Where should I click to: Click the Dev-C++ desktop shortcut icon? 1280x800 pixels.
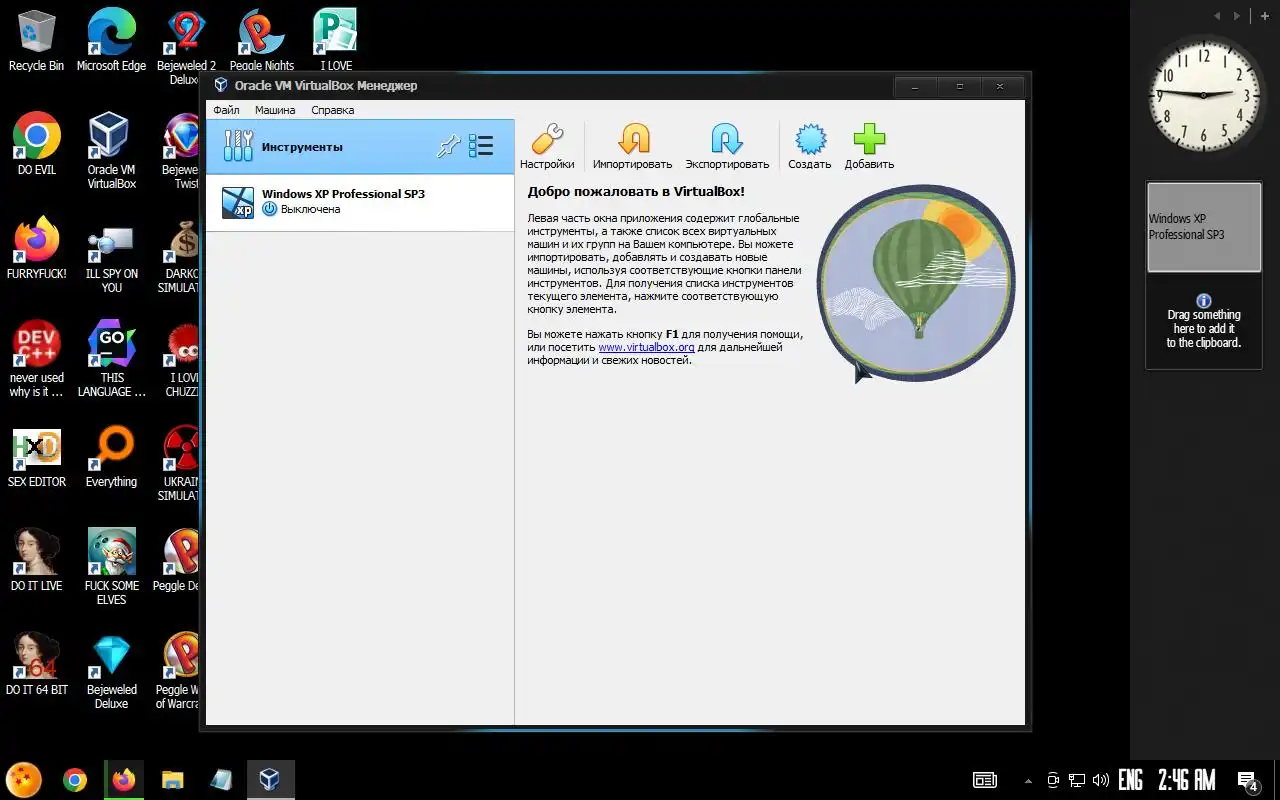(37, 345)
